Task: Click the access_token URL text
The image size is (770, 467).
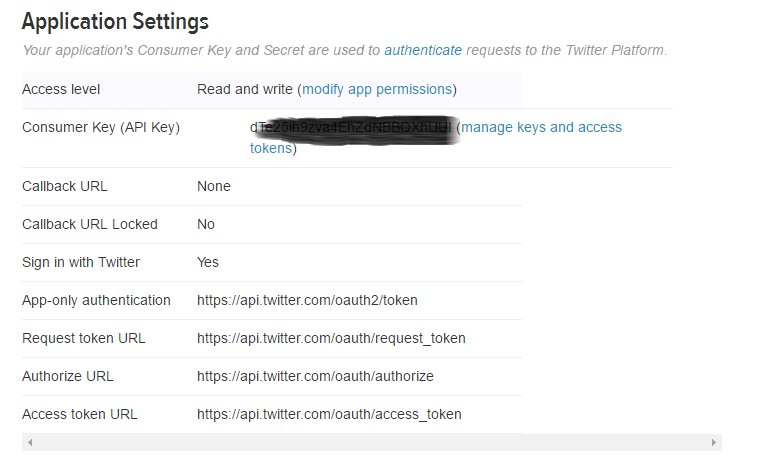Action: tap(329, 414)
